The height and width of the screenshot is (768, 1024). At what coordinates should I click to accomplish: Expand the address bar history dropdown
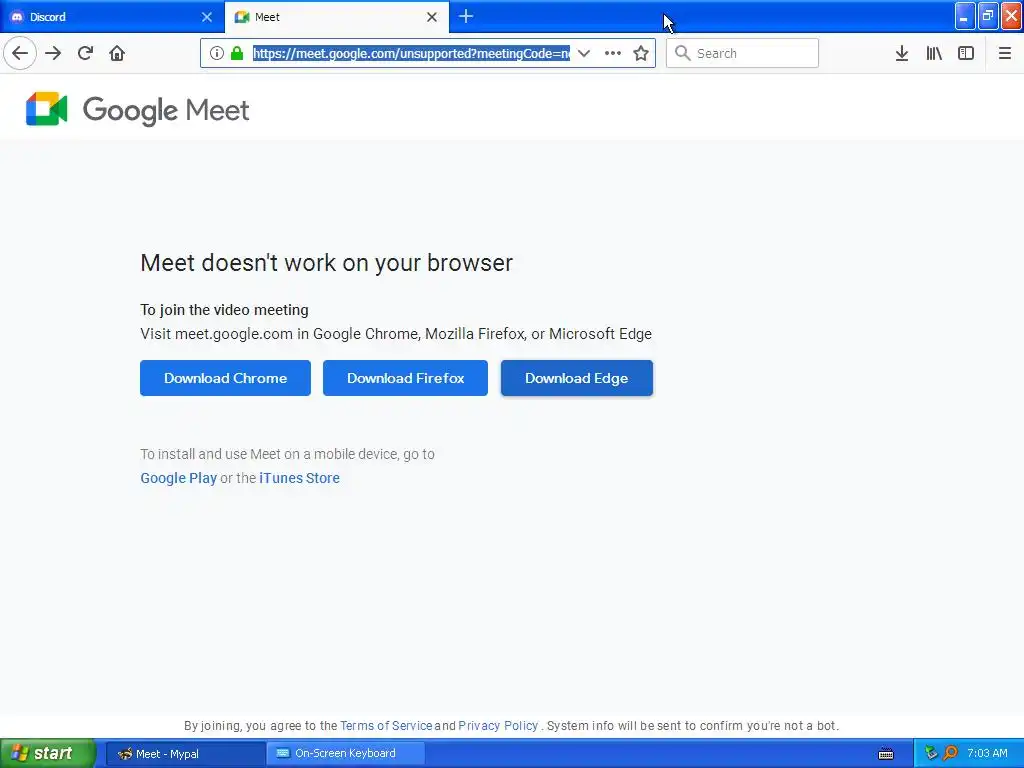[584, 54]
